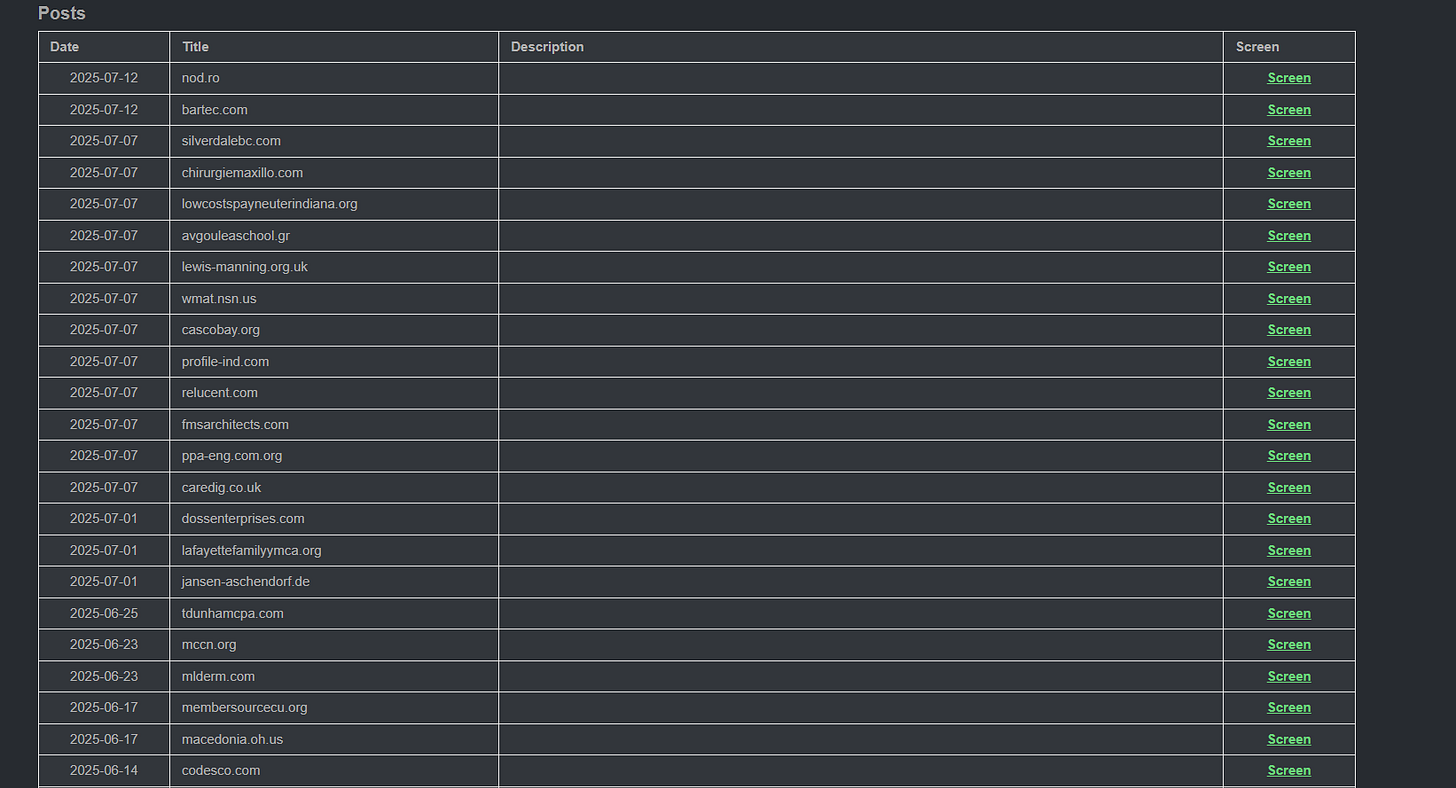View Screen link for caredig.co.uk
The width and height of the screenshot is (1456, 788).
point(1289,488)
